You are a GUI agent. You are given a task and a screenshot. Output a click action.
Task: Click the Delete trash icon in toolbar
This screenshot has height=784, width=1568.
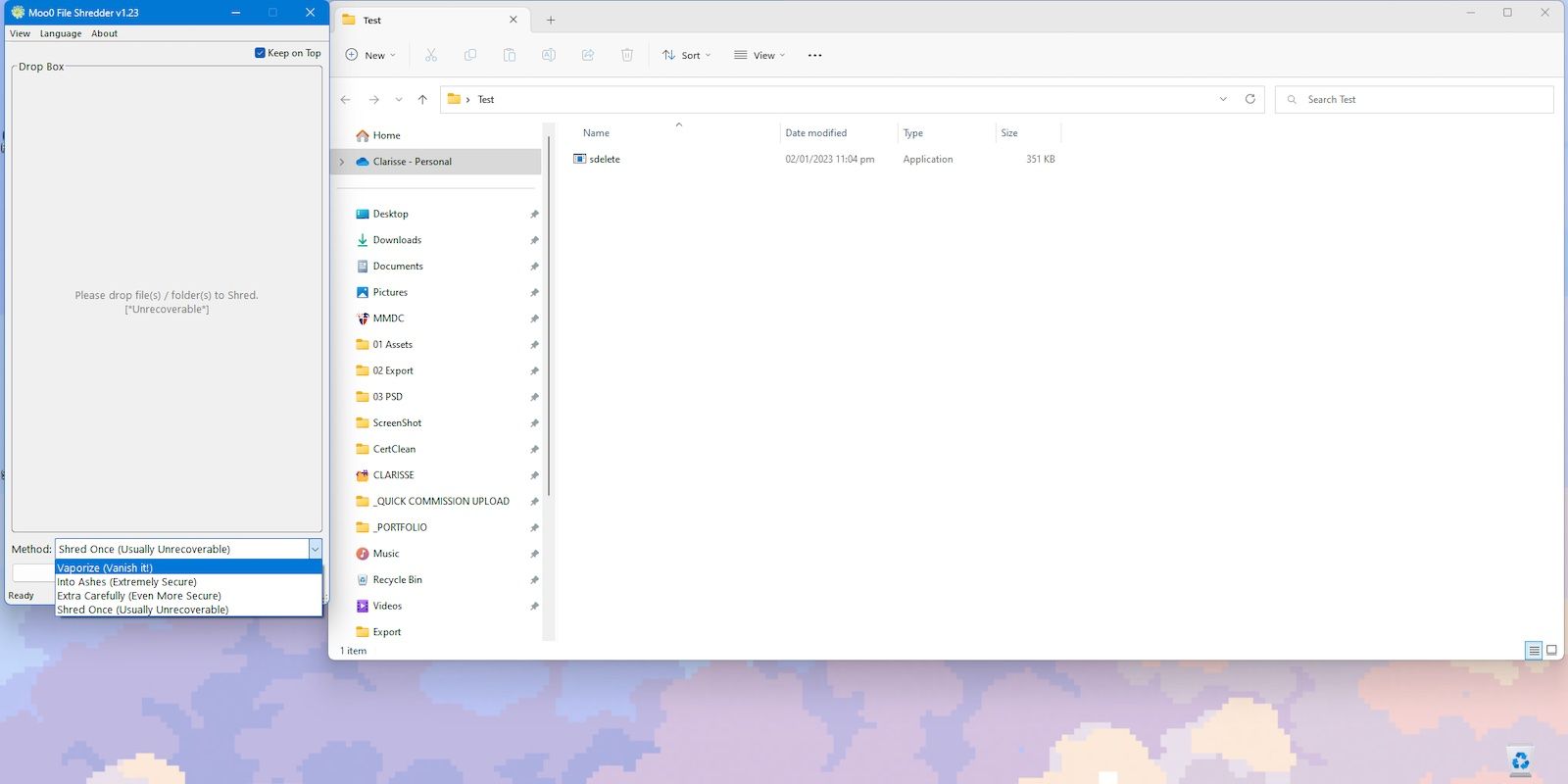tap(627, 56)
